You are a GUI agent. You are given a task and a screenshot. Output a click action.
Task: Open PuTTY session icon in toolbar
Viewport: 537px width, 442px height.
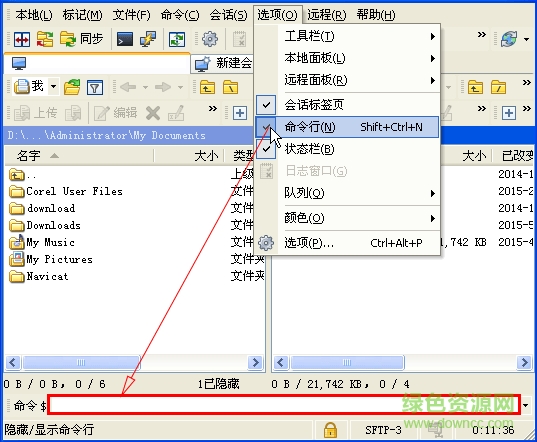[148, 39]
